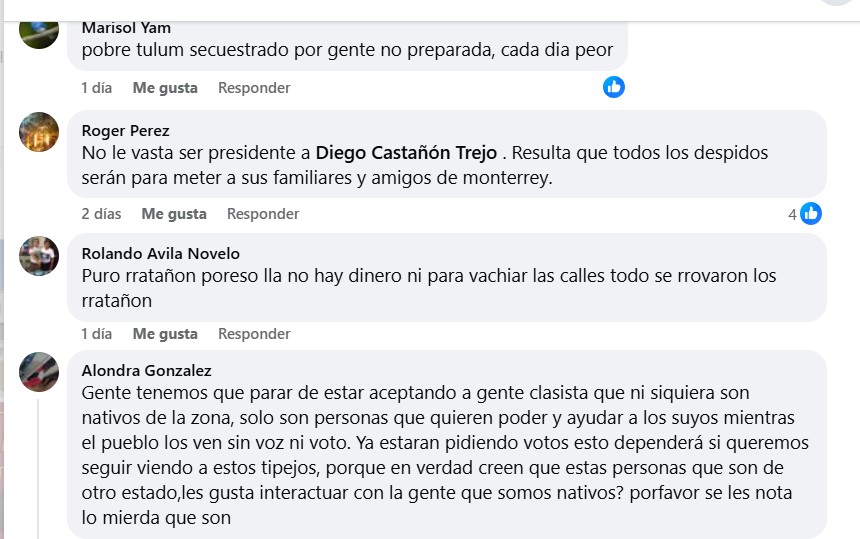Open Rolando Avila Novelo's profile name link

click(160, 254)
